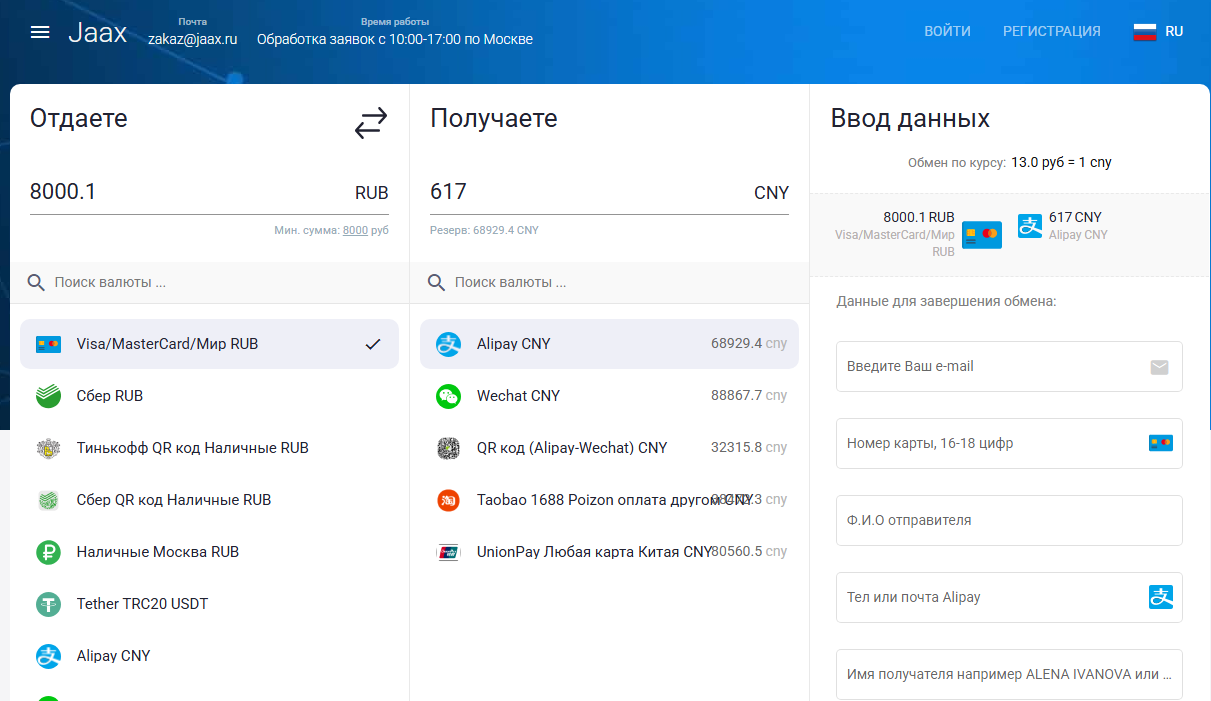
Task: Click the exchange rate 13.0 руб = 1 cny
Action: pyautogui.click(x=1061, y=162)
